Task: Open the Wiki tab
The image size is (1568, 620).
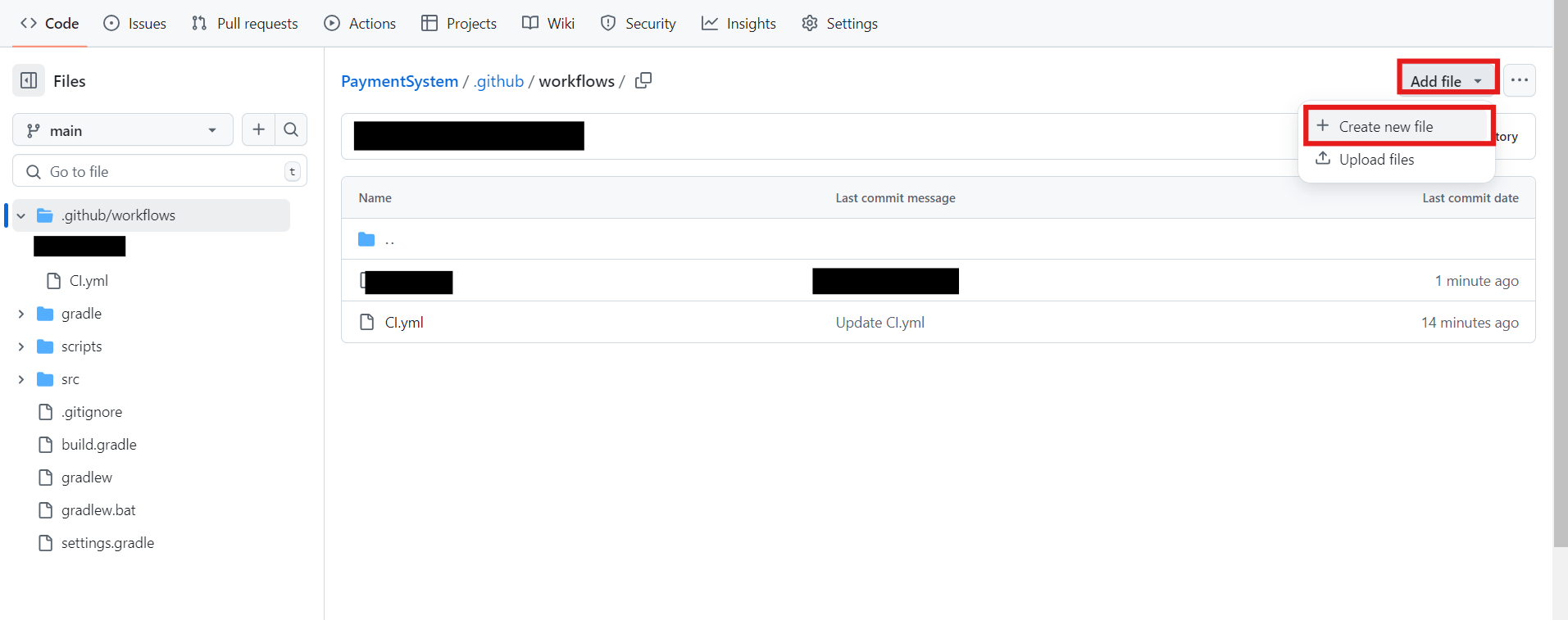Action: 548,23
